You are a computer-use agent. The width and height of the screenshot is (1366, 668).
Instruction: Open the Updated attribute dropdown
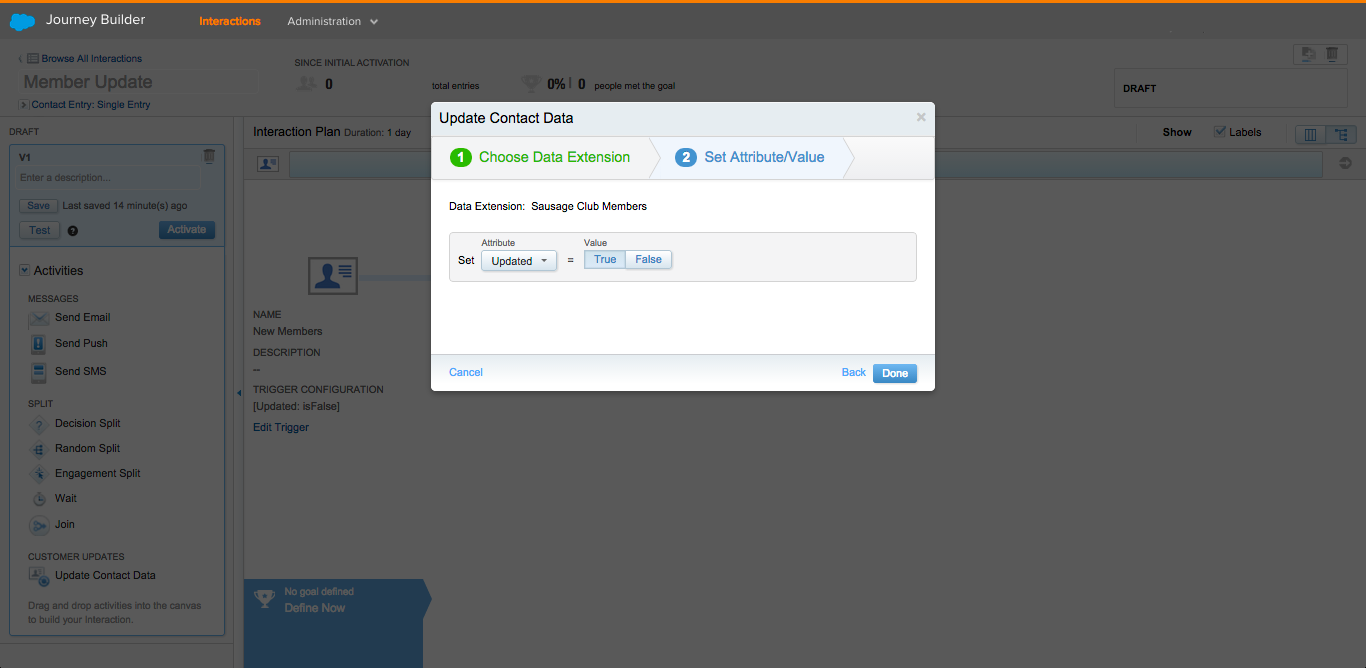[519, 261]
